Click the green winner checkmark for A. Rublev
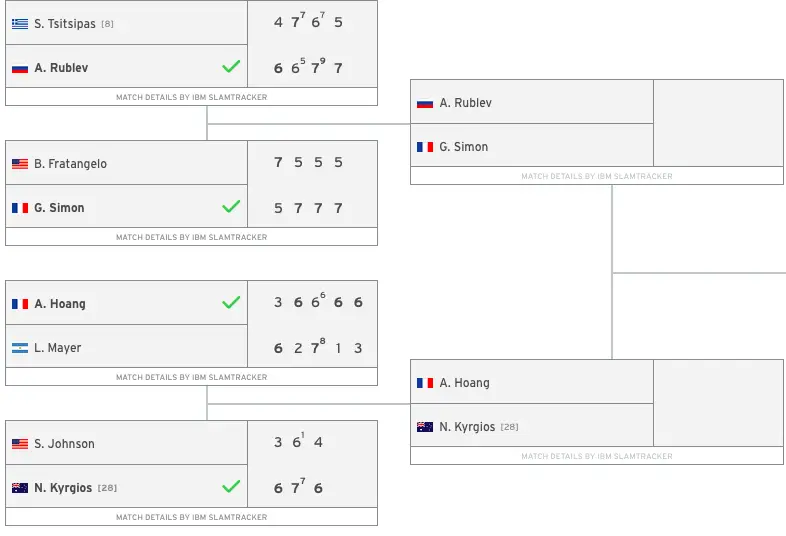Image resolution: width=786 pixels, height=536 pixels. (x=231, y=66)
